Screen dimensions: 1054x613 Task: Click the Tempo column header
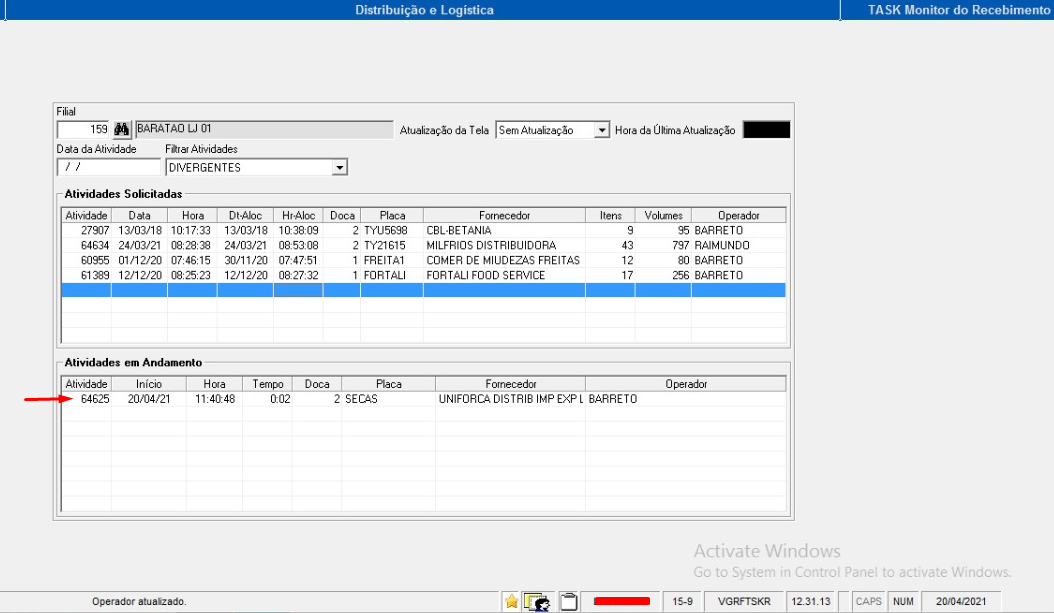pyautogui.click(x=268, y=384)
